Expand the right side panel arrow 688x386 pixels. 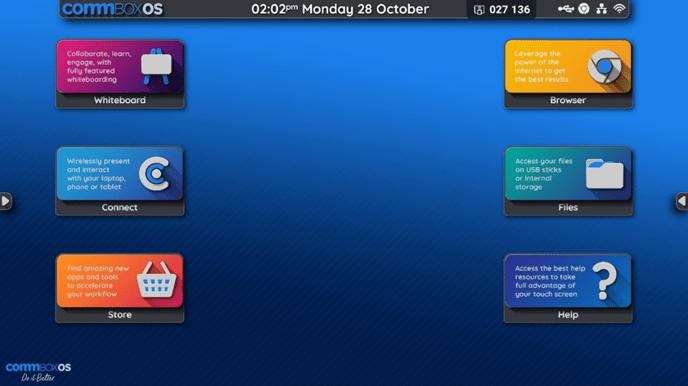[681, 201]
